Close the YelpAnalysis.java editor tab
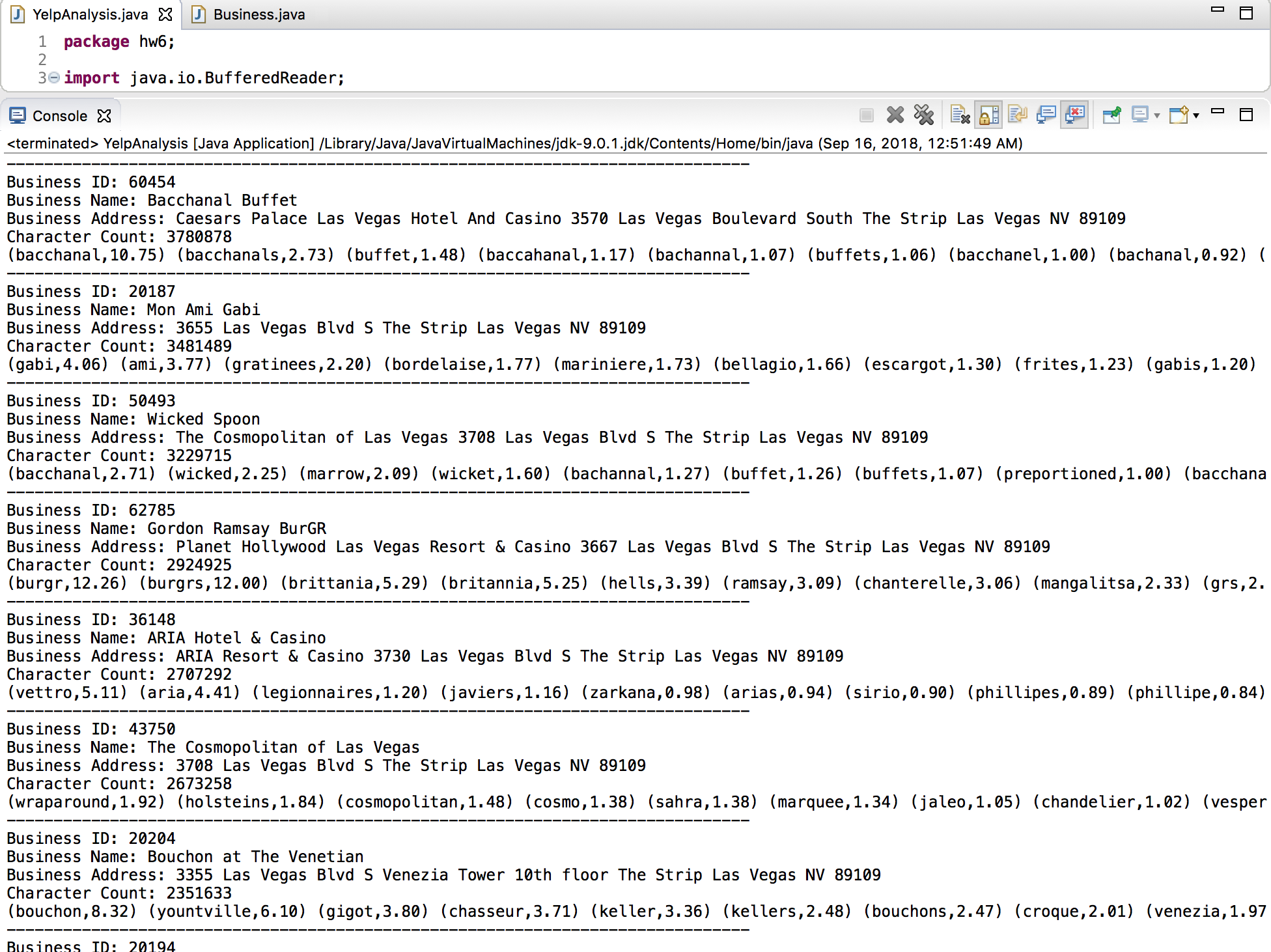 [166, 14]
